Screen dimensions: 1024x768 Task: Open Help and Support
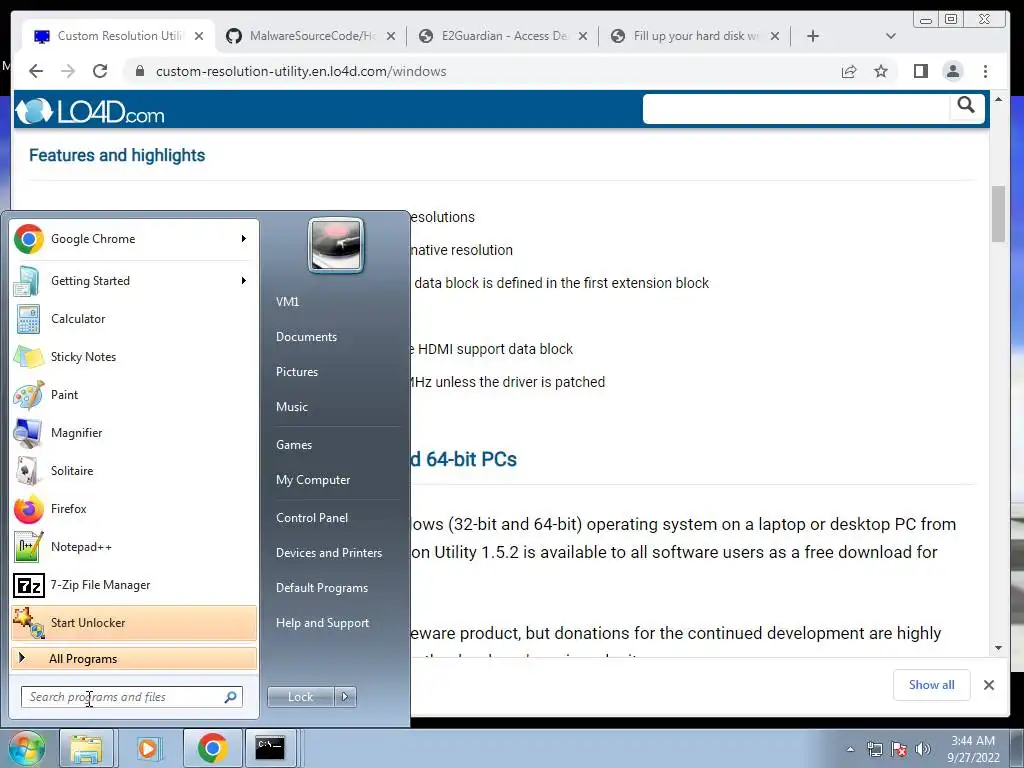323,623
